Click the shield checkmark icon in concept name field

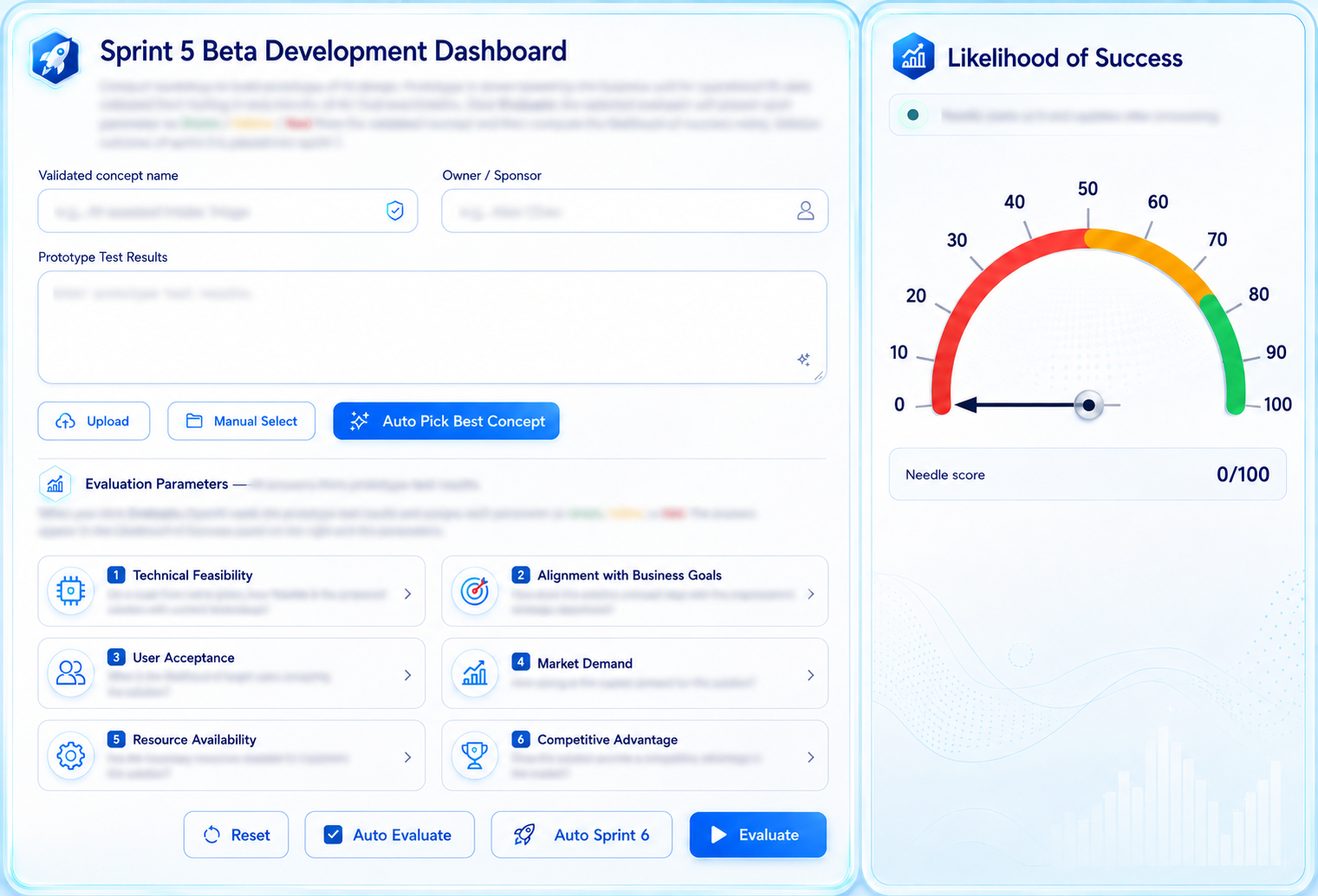point(395,211)
